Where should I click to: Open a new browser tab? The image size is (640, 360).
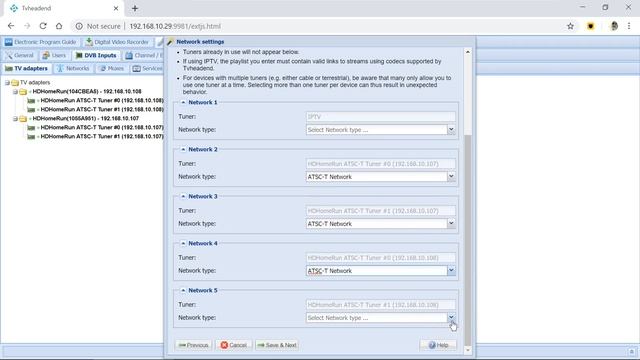tap(135, 8)
